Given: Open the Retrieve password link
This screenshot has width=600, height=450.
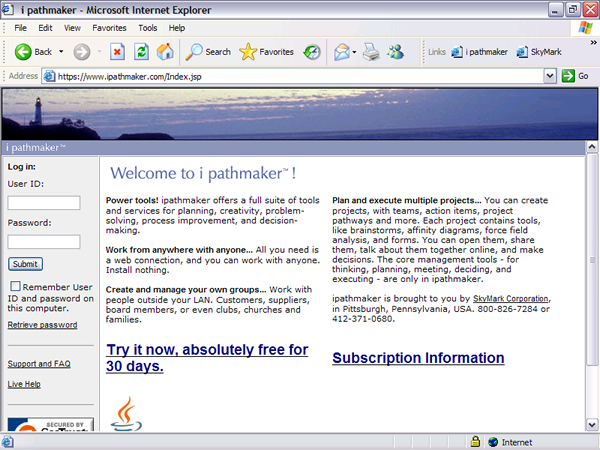Looking at the screenshot, I should point(42,325).
